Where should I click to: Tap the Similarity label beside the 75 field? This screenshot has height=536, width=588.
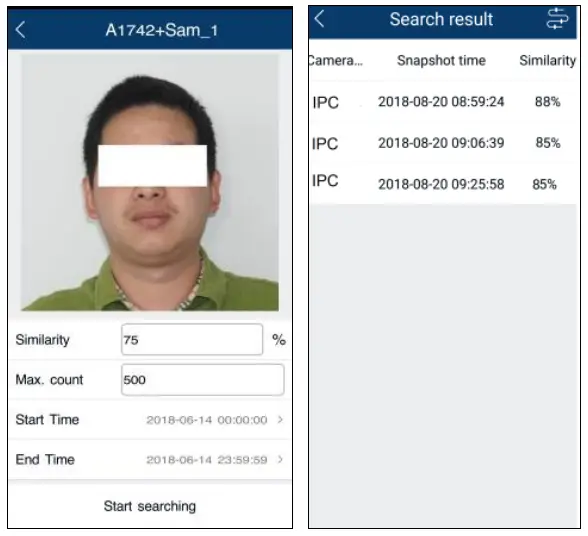42,340
